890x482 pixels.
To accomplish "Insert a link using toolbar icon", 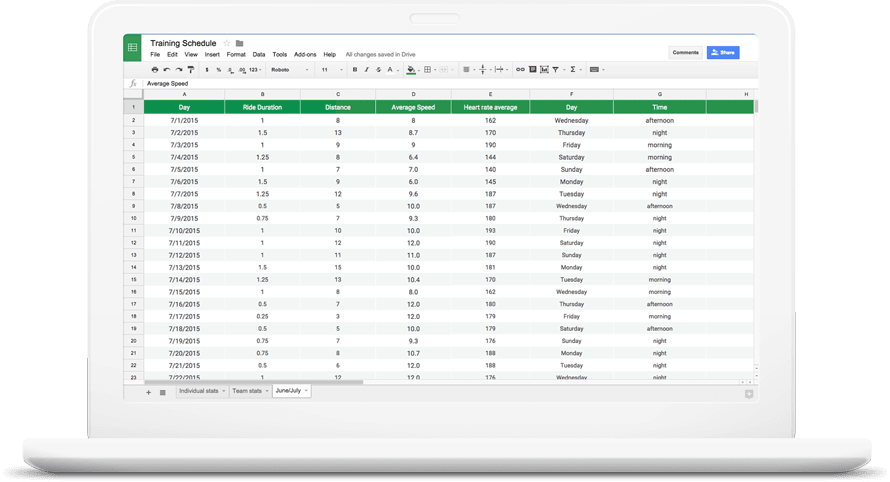I will coord(520,70).
